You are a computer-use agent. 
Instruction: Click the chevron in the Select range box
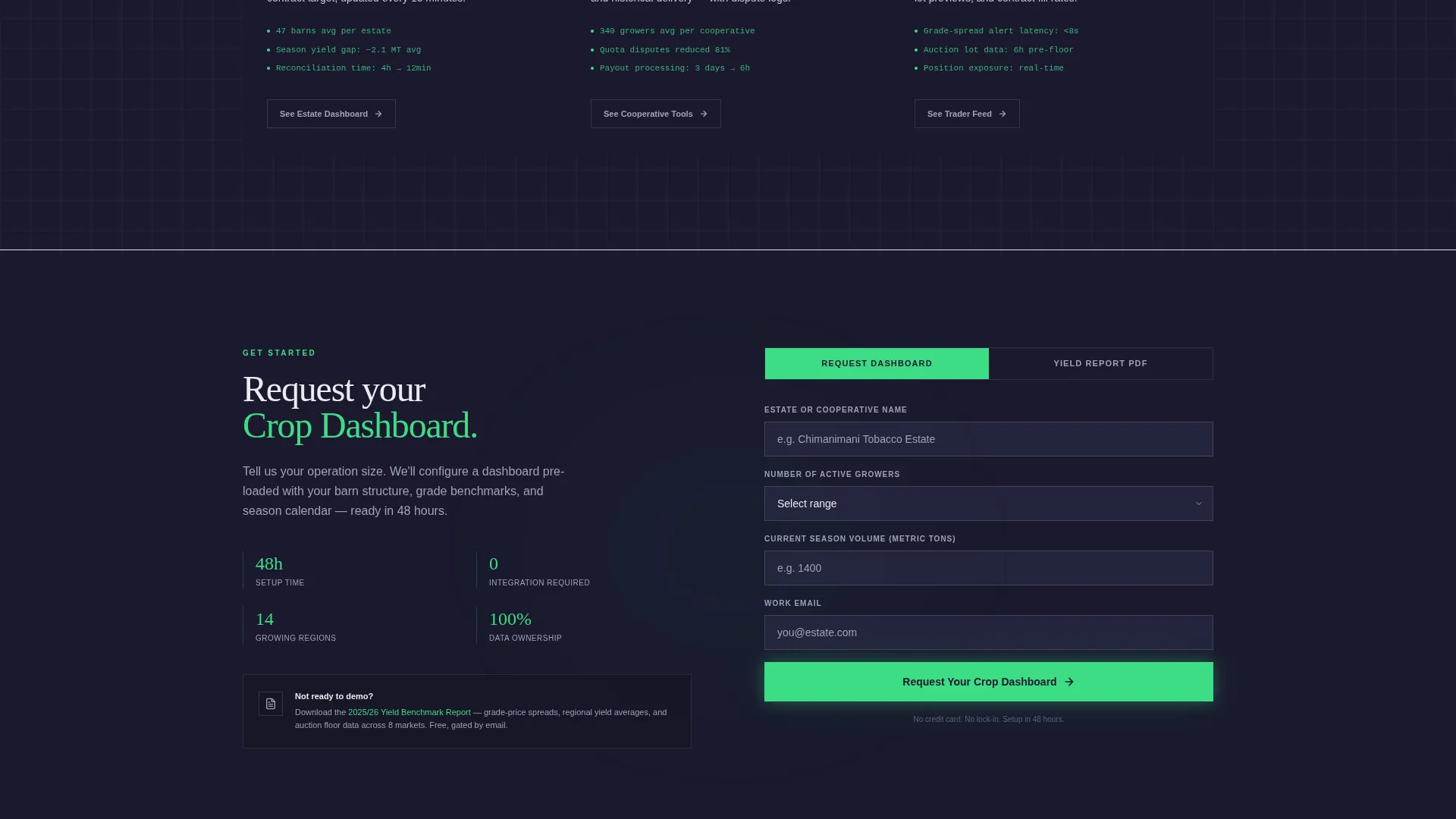click(x=1199, y=504)
